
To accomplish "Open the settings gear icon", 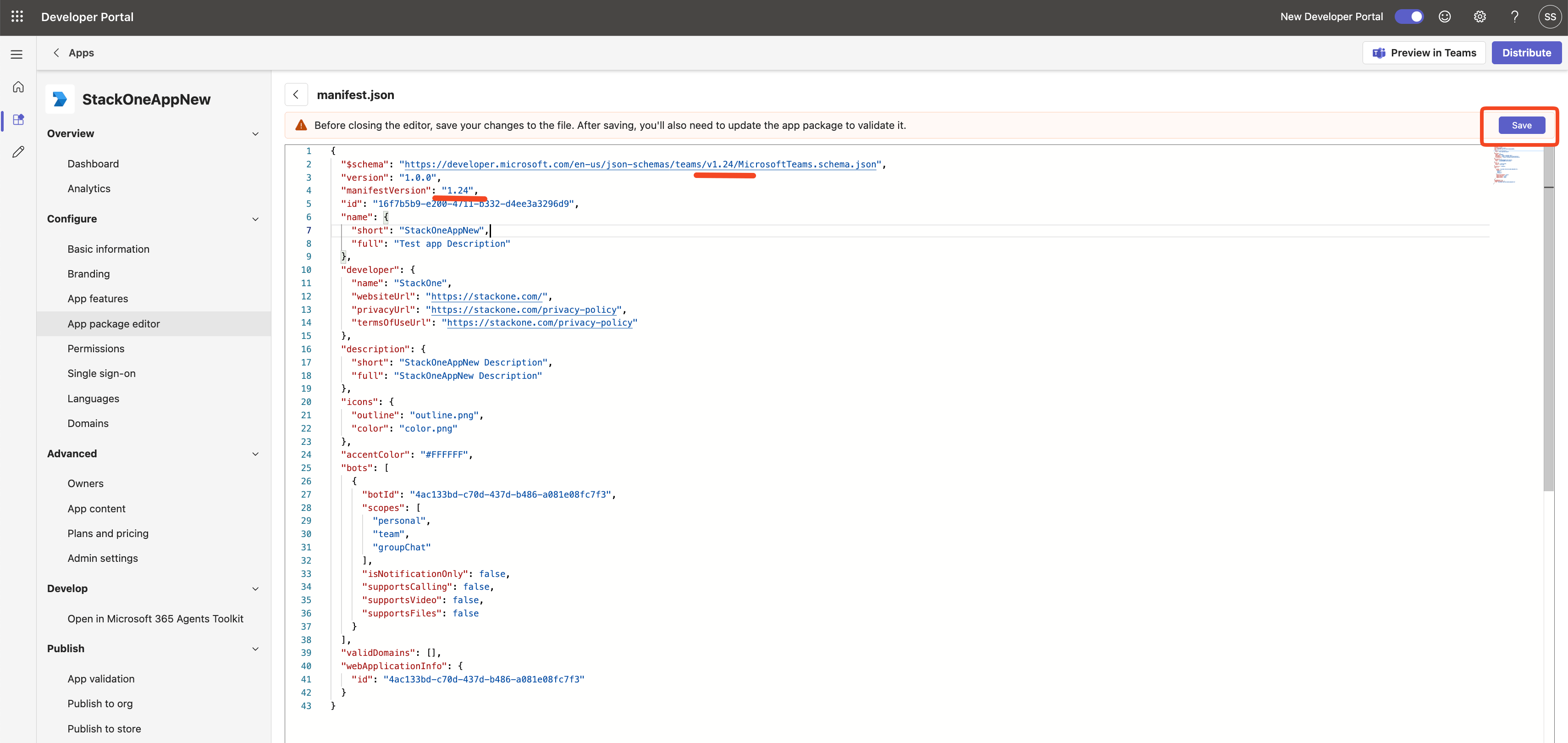I will tap(1480, 17).
